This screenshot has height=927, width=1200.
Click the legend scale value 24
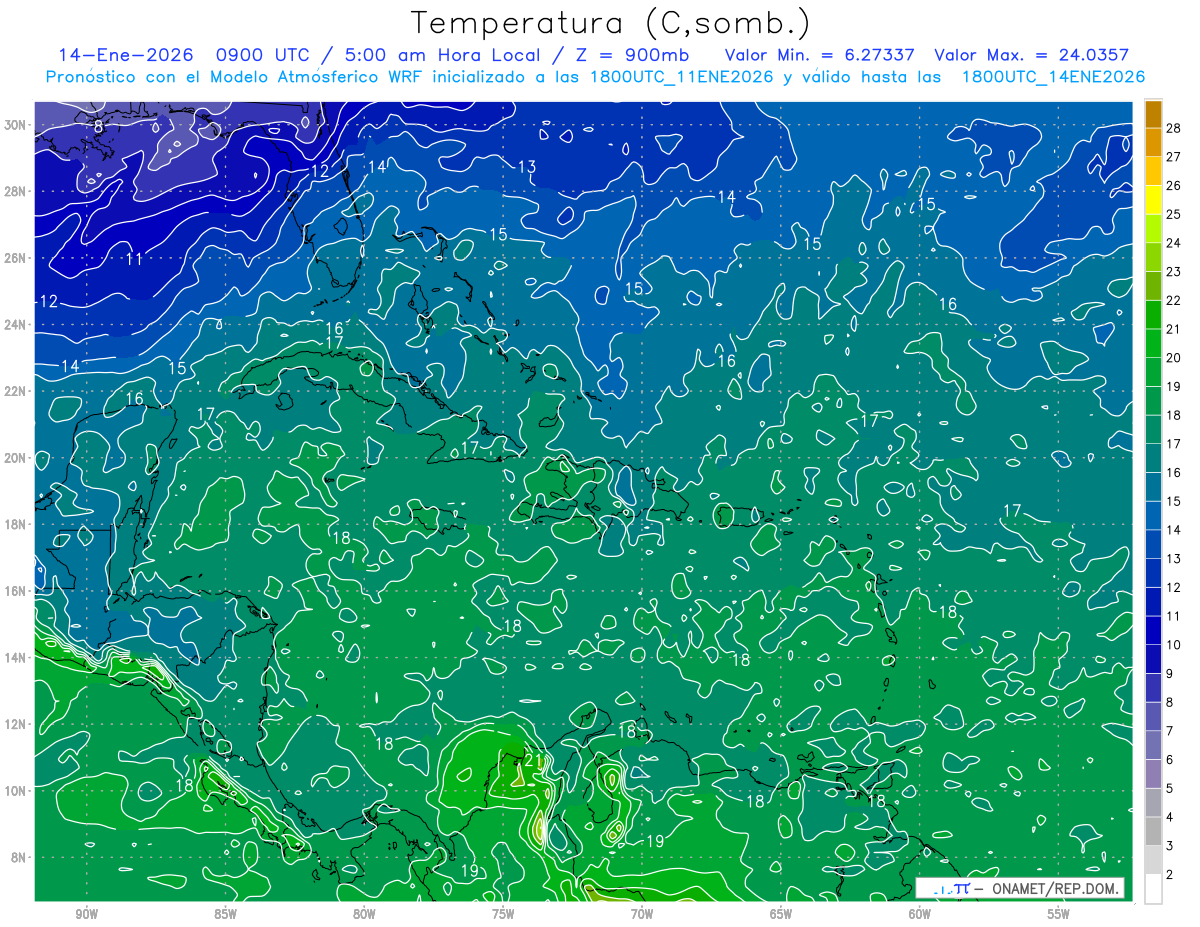(1174, 244)
